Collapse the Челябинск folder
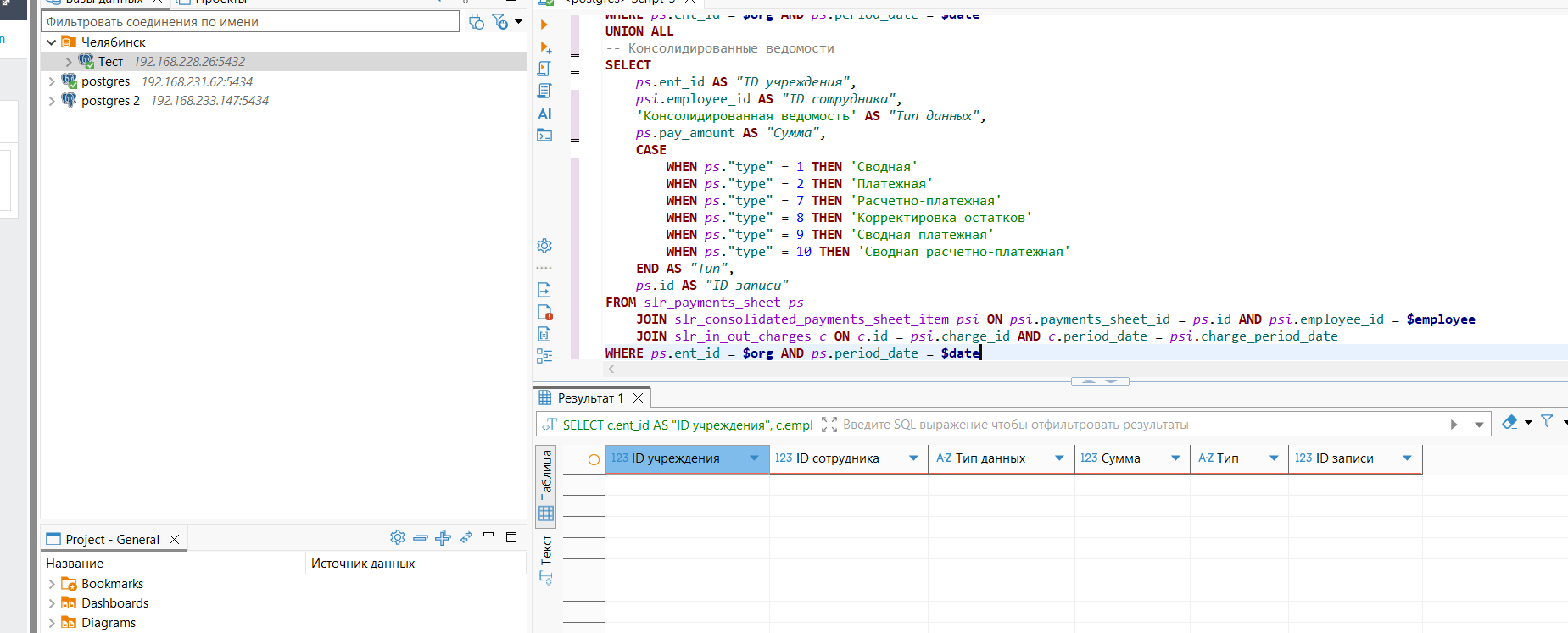Image resolution: width=1568 pixels, height=633 pixels. (52, 42)
